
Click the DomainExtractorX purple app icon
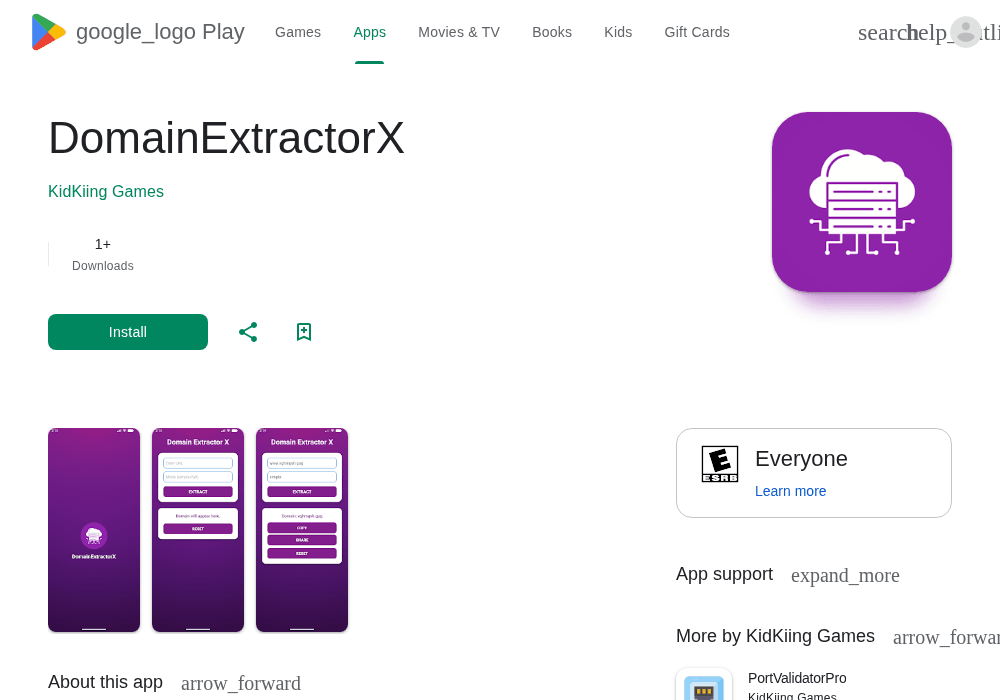[x=862, y=202]
